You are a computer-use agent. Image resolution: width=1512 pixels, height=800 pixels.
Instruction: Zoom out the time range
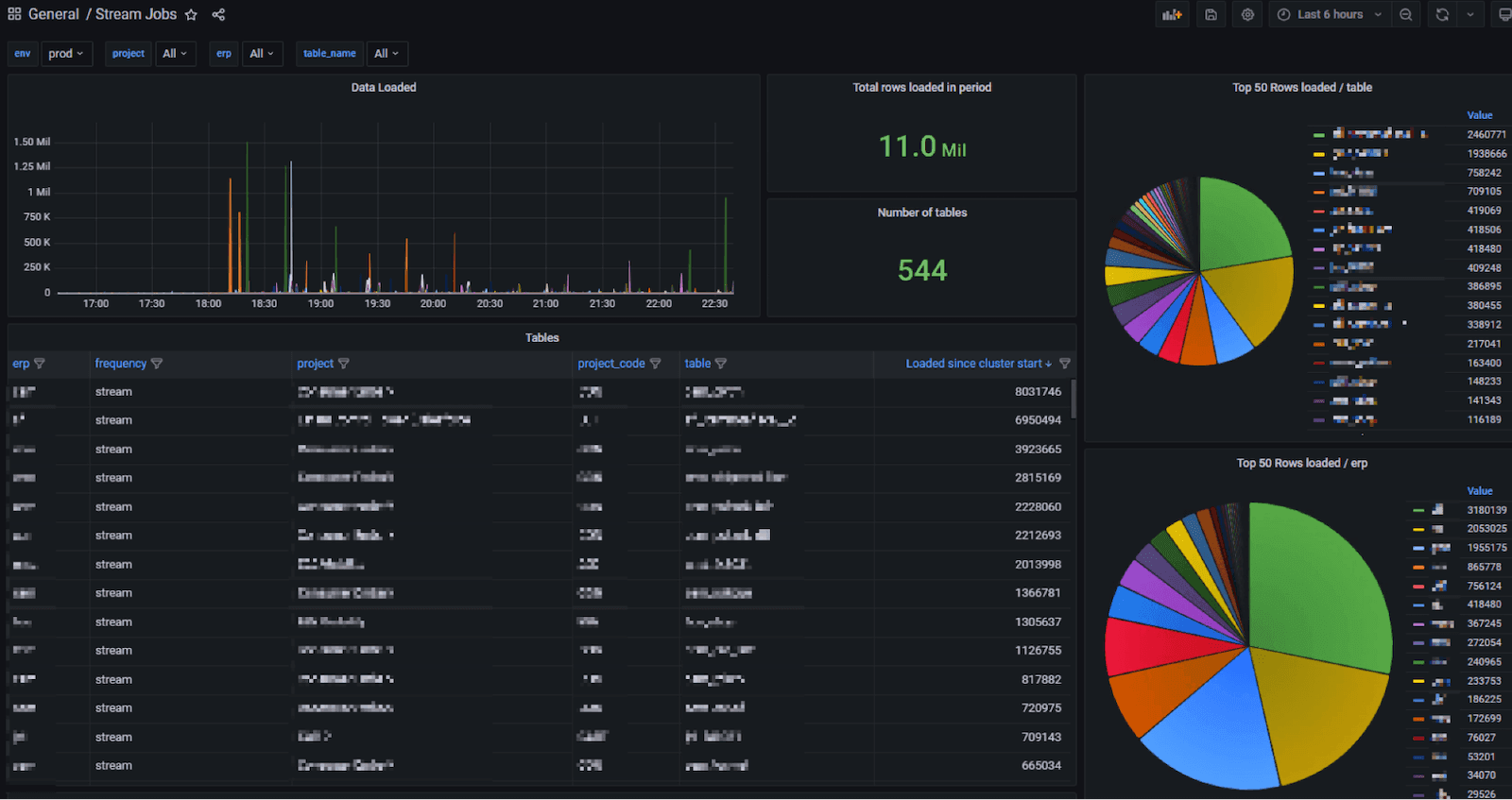pos(1406,14)
